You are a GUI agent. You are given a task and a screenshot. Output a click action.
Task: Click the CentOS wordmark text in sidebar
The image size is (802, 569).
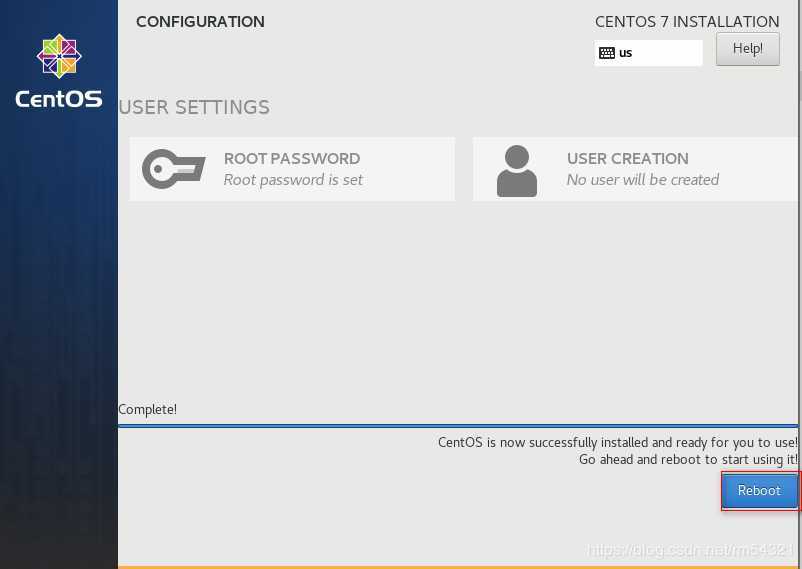coord(59,99)
